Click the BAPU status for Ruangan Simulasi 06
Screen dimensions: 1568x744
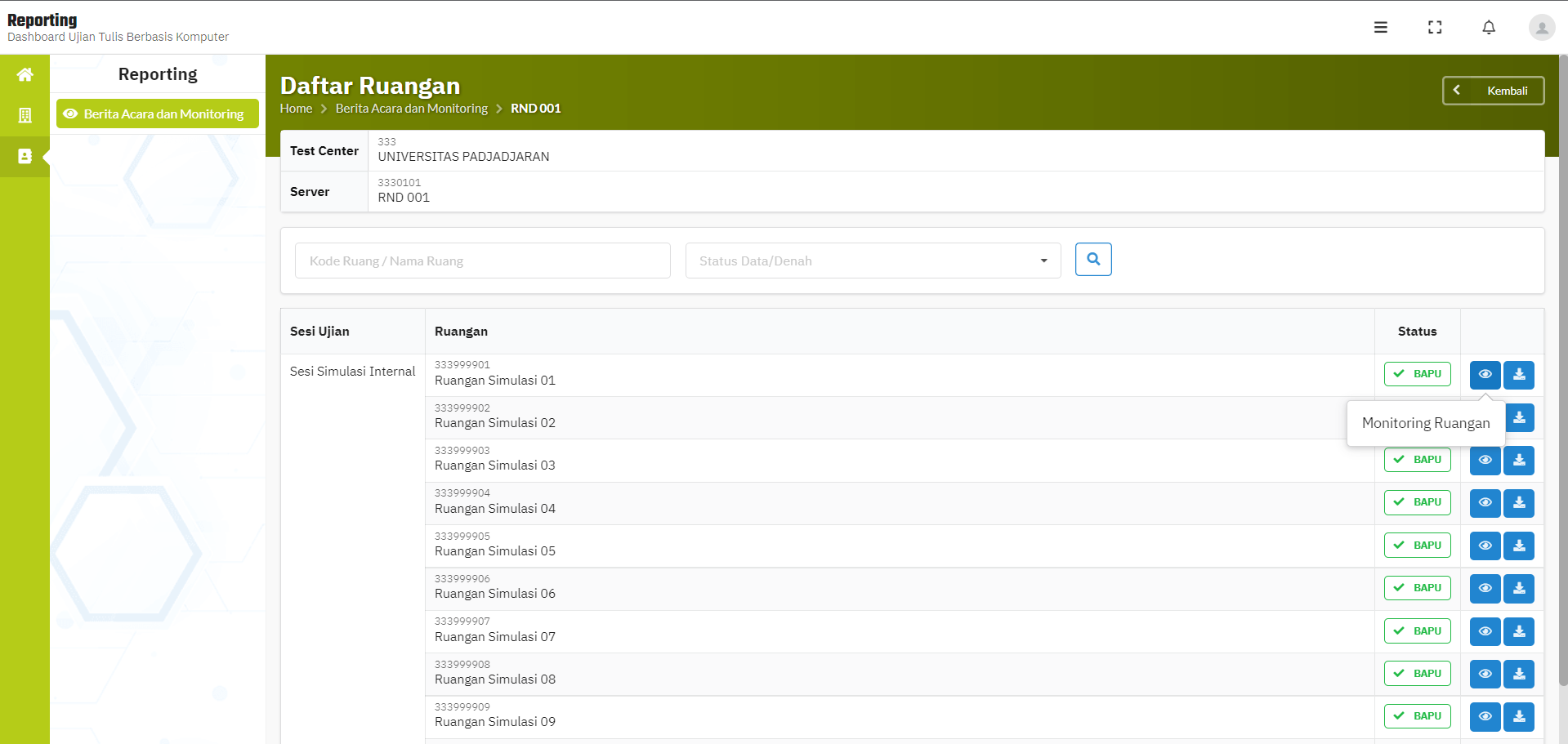coord(1417,588)
